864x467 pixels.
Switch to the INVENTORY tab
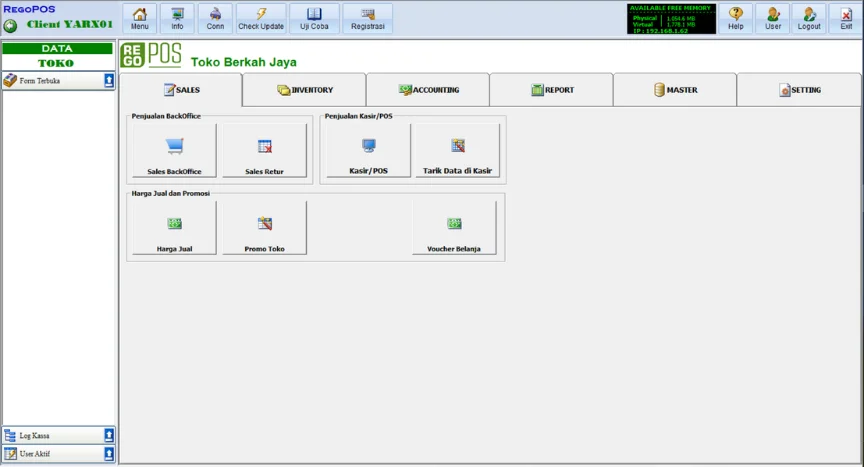[x=305, y=90]
